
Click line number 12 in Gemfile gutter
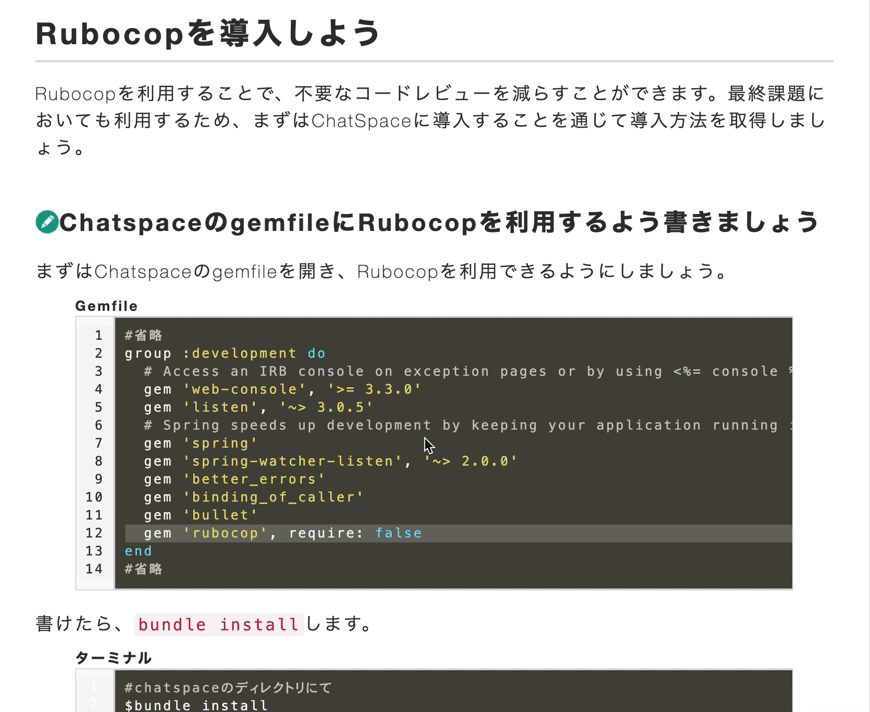(94, 533)
